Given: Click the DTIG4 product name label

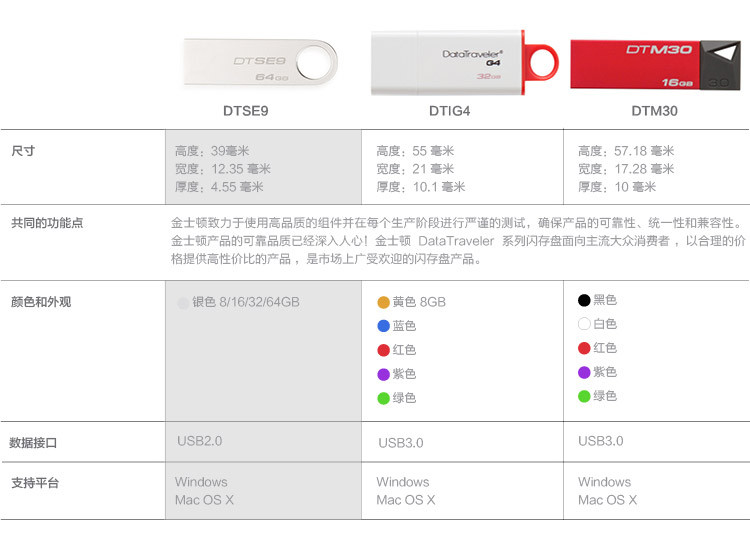Looking at the screenshot, I should point(449,111).
